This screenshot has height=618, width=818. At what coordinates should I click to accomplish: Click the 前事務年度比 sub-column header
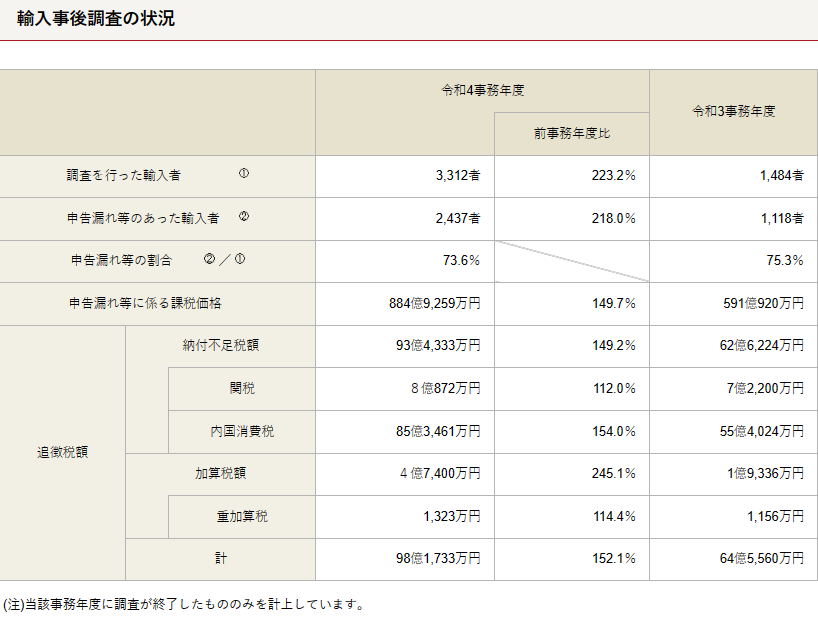tap(571, 134)
